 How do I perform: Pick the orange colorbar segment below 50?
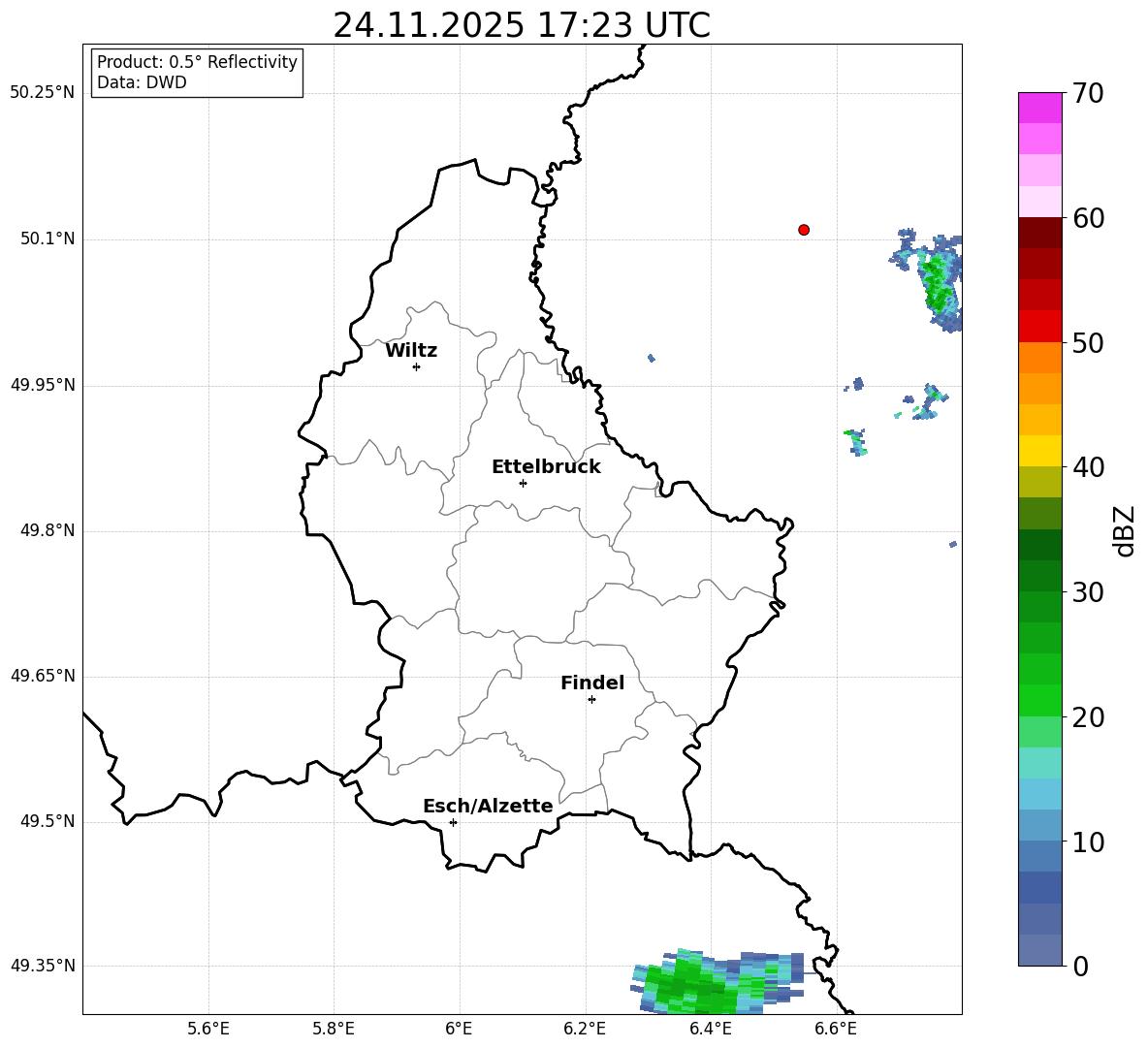1039,358
